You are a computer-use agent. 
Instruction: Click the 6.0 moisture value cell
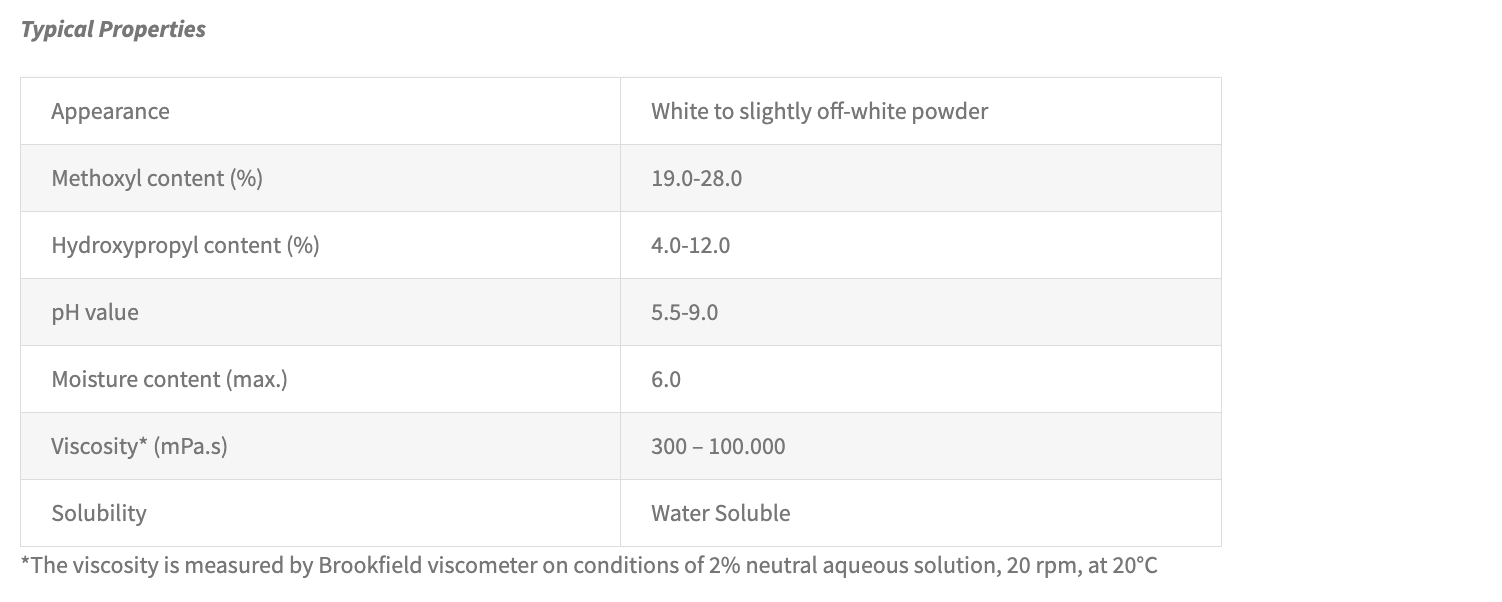coord(666,379)
